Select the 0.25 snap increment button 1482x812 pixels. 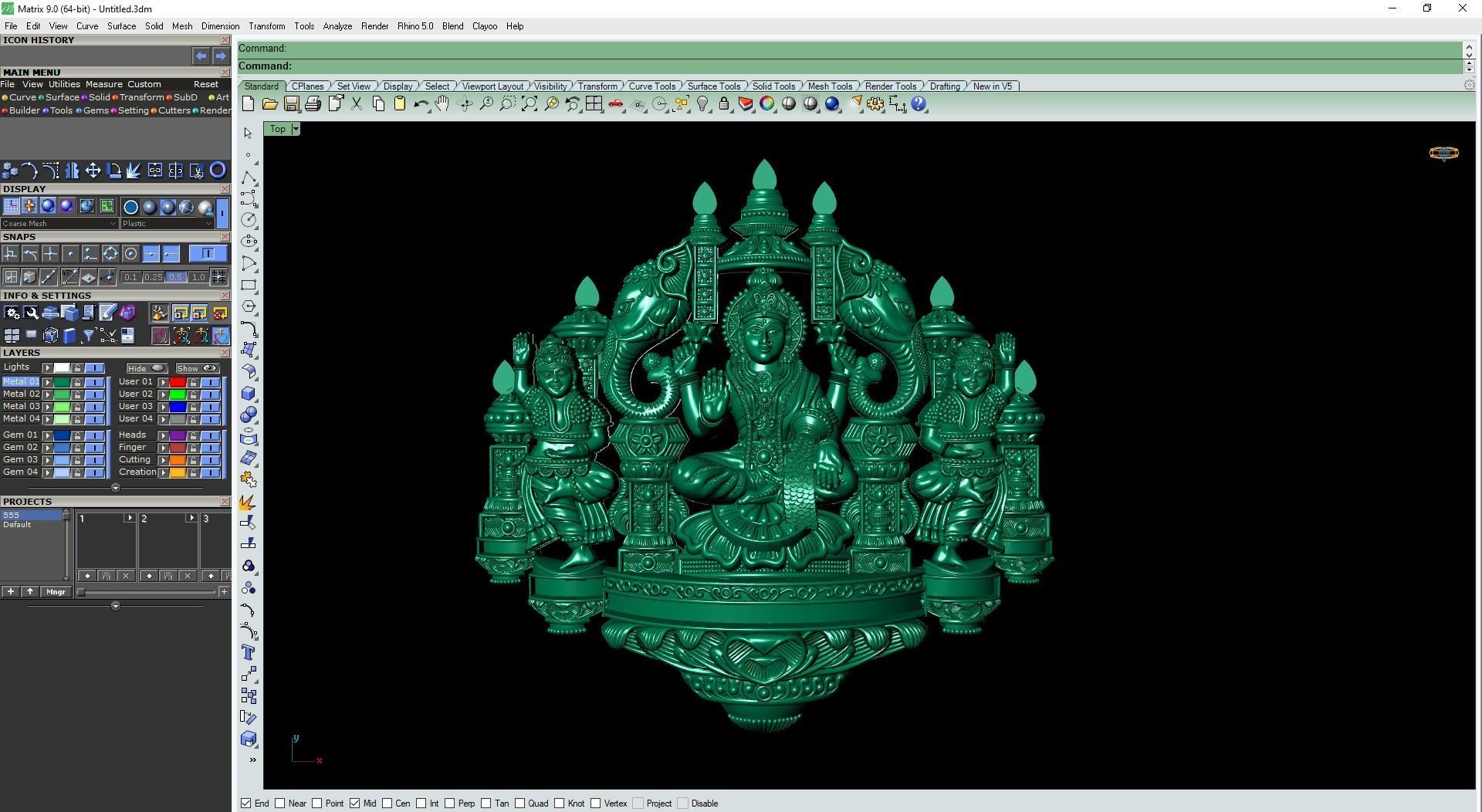[153, 277]
